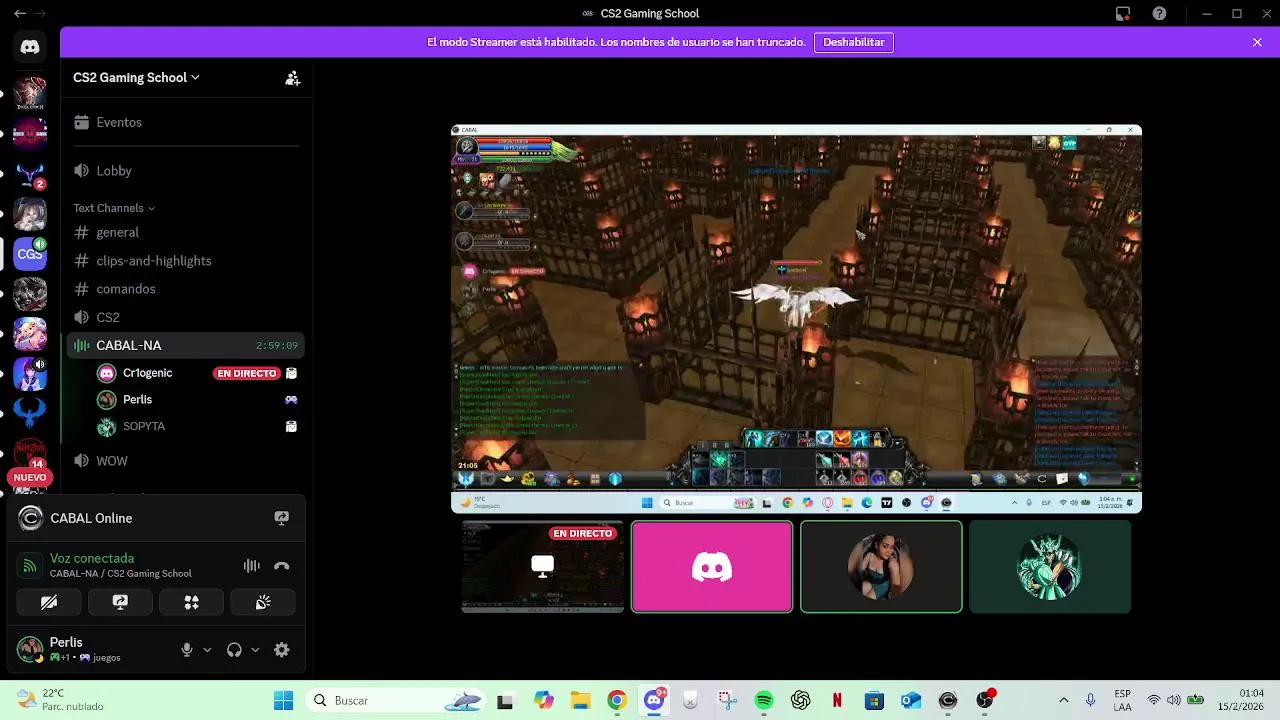1280x720 pixels.
Task: Select the CS2 voice channel
Action: [x=186, y=317]
